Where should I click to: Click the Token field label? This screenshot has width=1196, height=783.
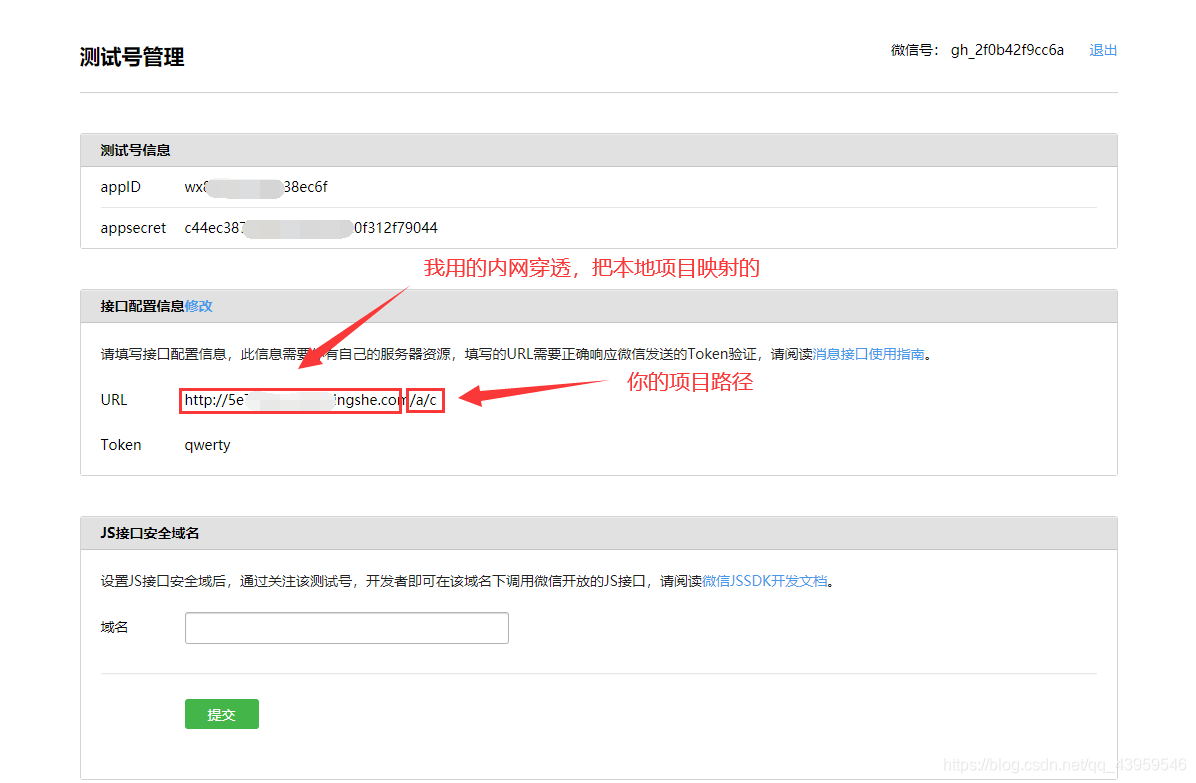[121, 445]
